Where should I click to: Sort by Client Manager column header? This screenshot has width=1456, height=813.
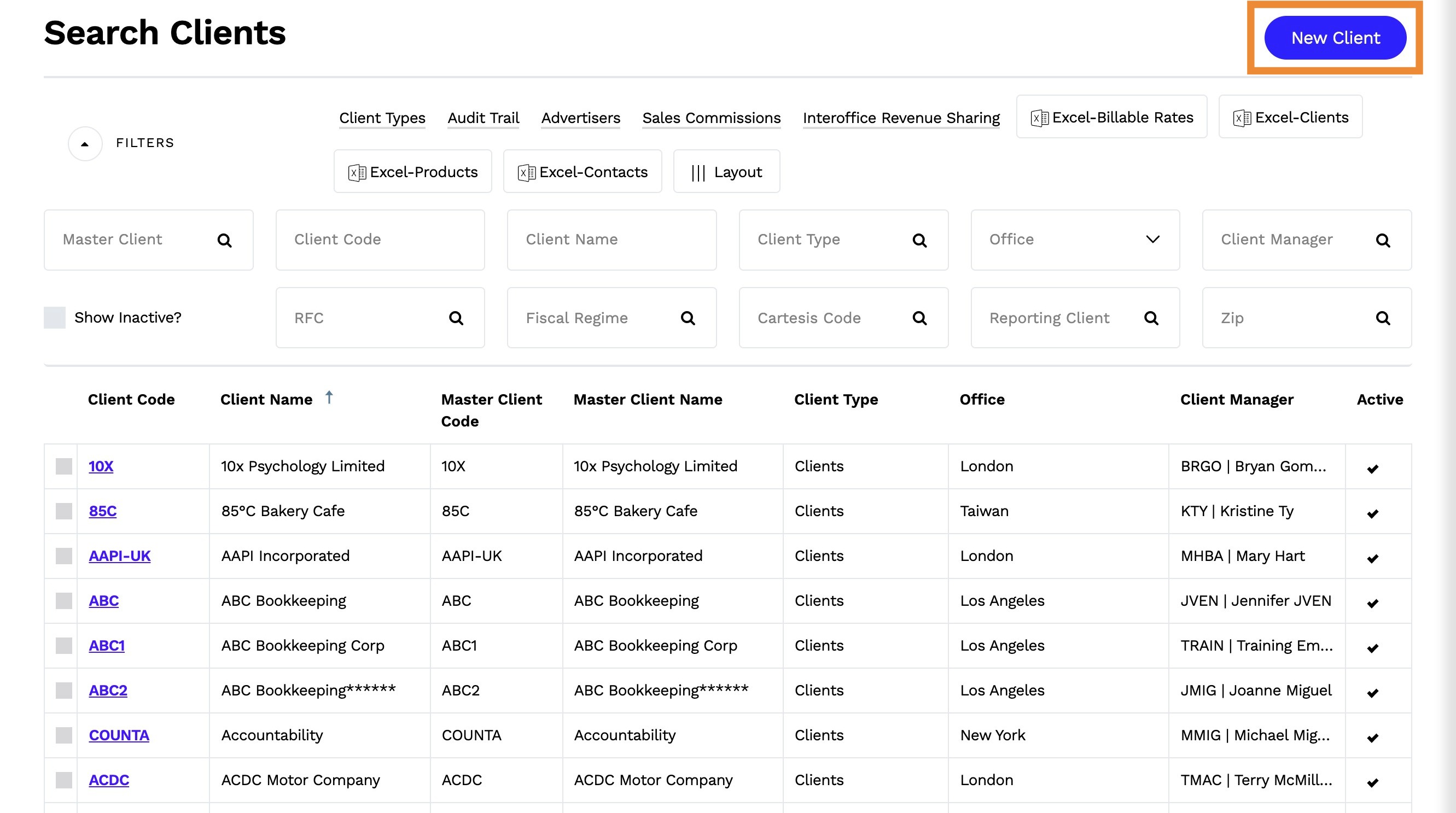1237,400
